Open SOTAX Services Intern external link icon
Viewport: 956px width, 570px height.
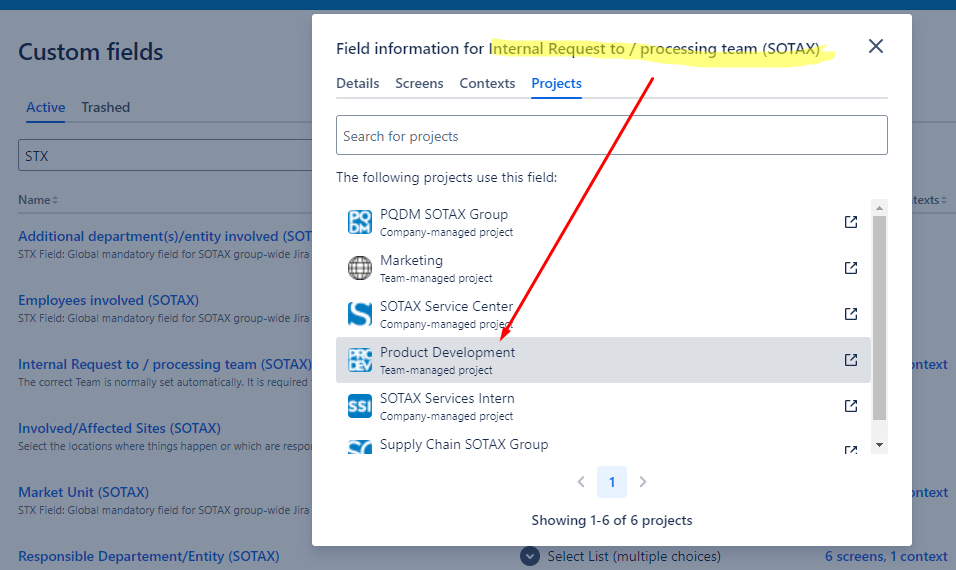click(851, 406)
